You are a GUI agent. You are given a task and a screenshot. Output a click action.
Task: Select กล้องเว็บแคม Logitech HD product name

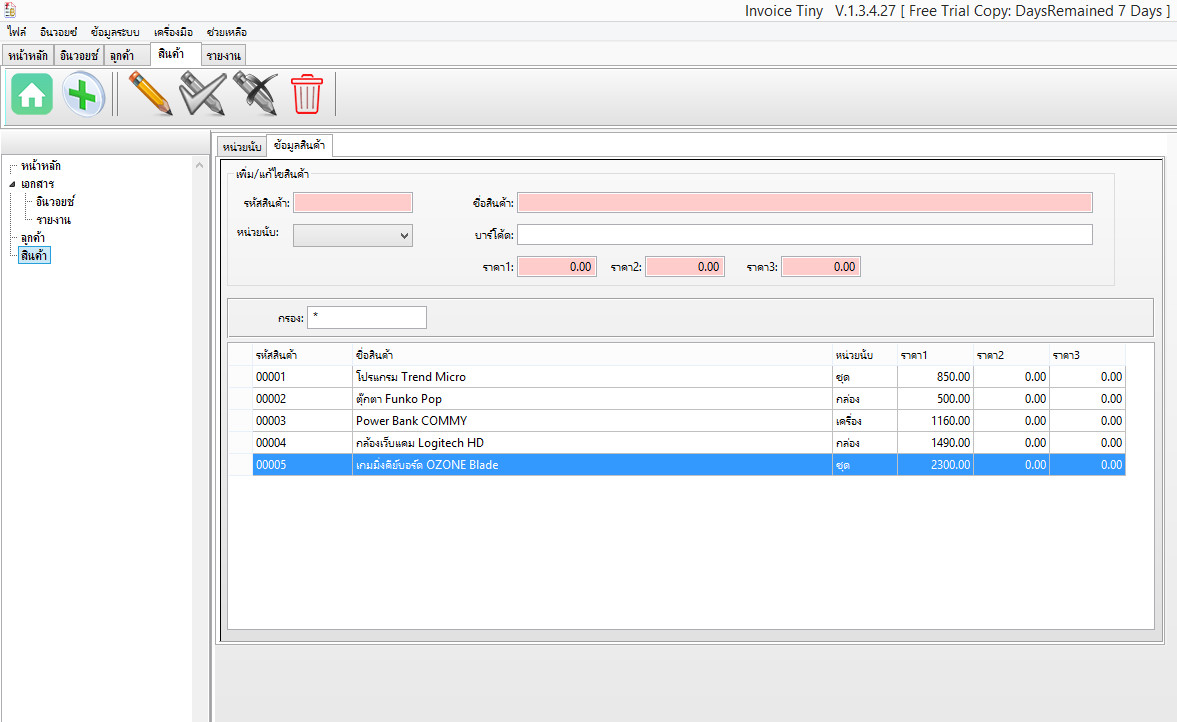[420, 443]
